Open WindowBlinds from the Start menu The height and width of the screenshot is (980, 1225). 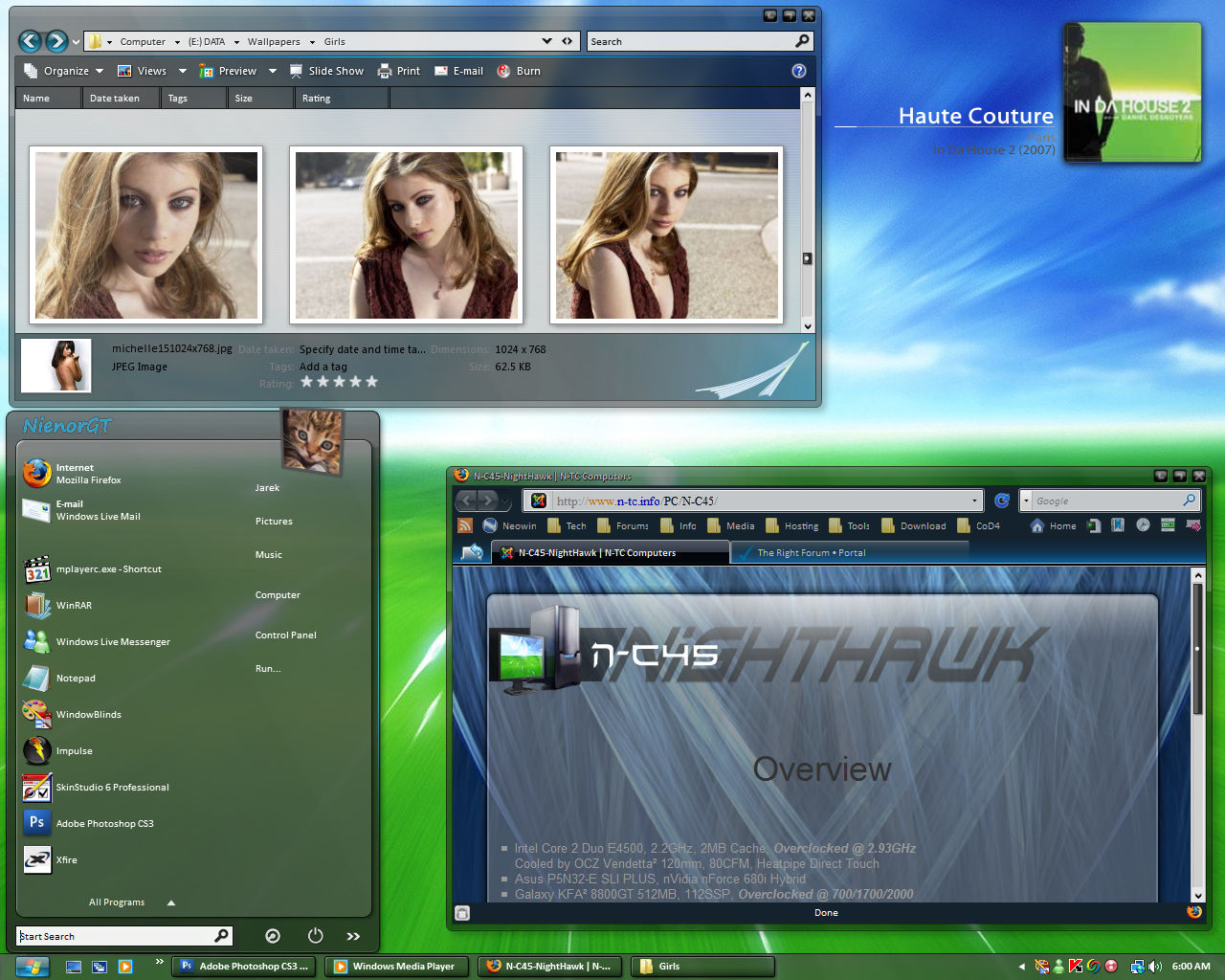tap(73, 715)
